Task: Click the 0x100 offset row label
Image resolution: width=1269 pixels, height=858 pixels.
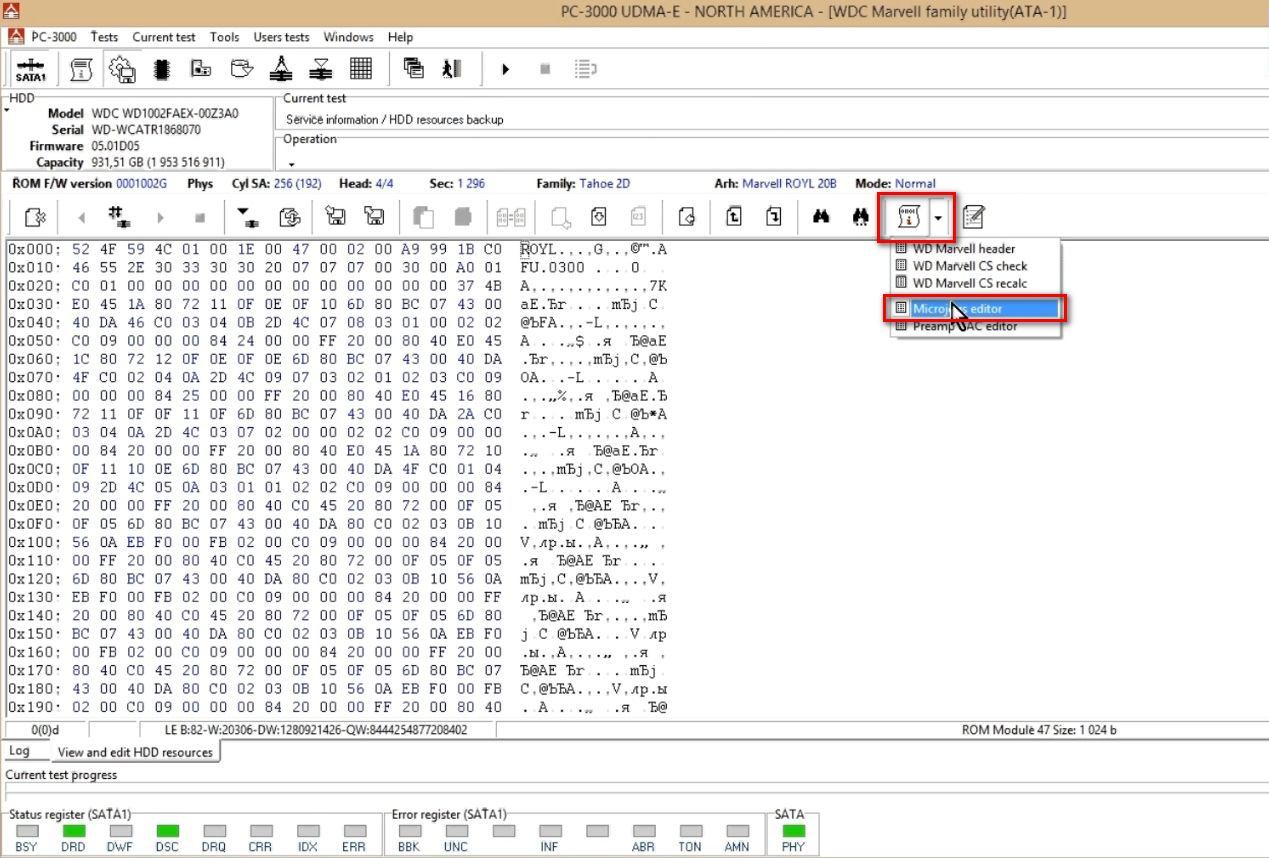Action: (34, 543)
